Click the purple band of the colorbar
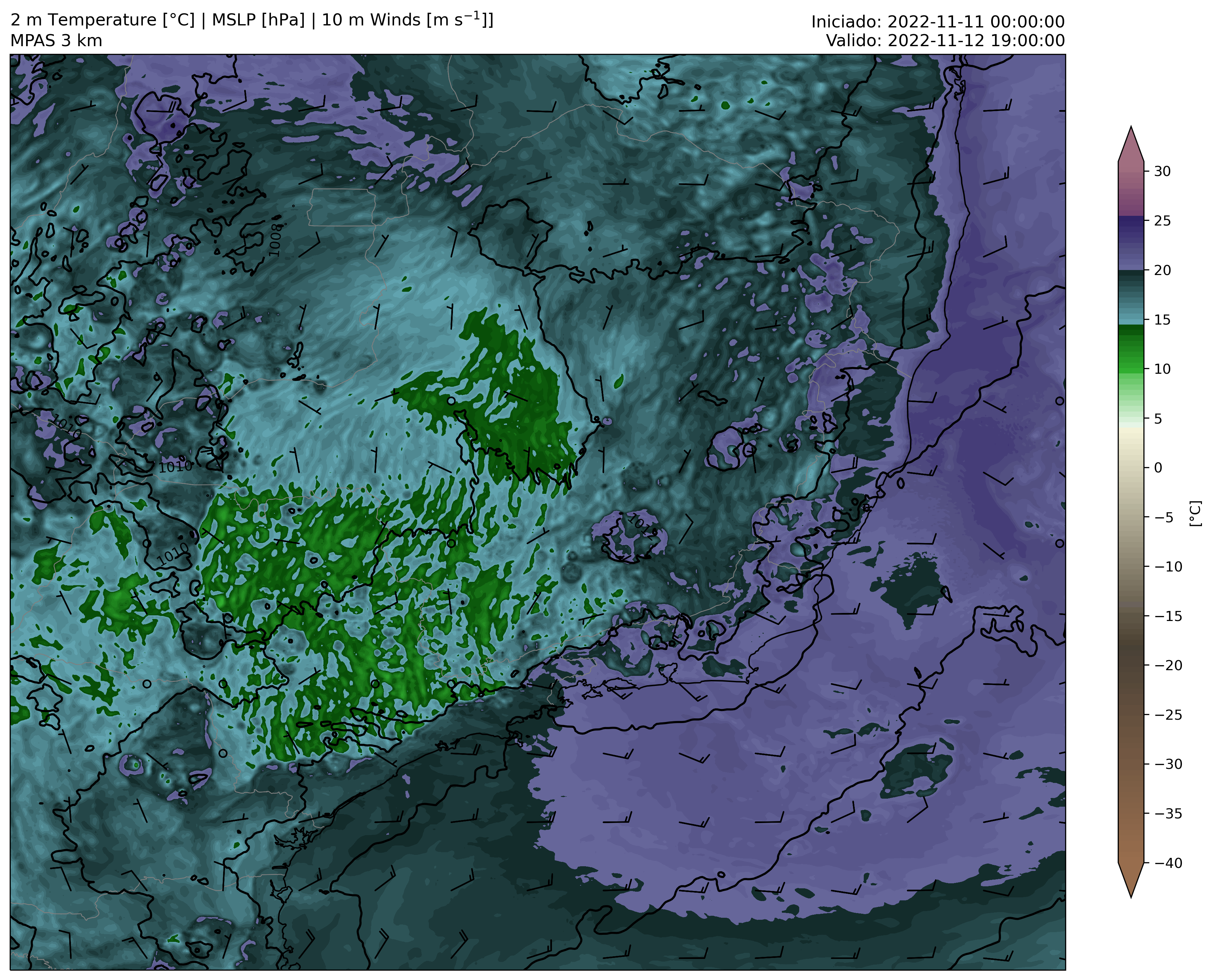Viewport: 1212px width, 980px height. coord(1131,243)
